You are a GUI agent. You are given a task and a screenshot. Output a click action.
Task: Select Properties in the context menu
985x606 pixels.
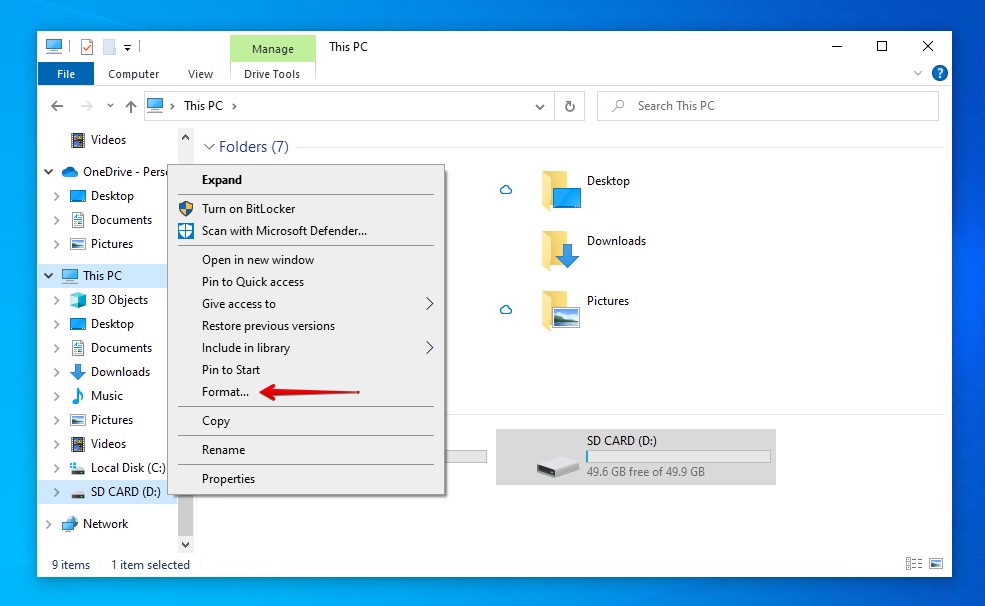tap(228, 479)
